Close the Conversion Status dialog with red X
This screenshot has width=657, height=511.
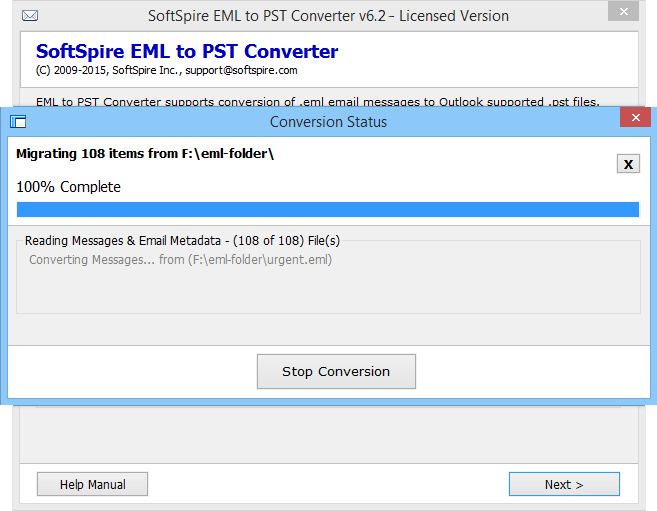pyautogui.click(x=635, y=118)
